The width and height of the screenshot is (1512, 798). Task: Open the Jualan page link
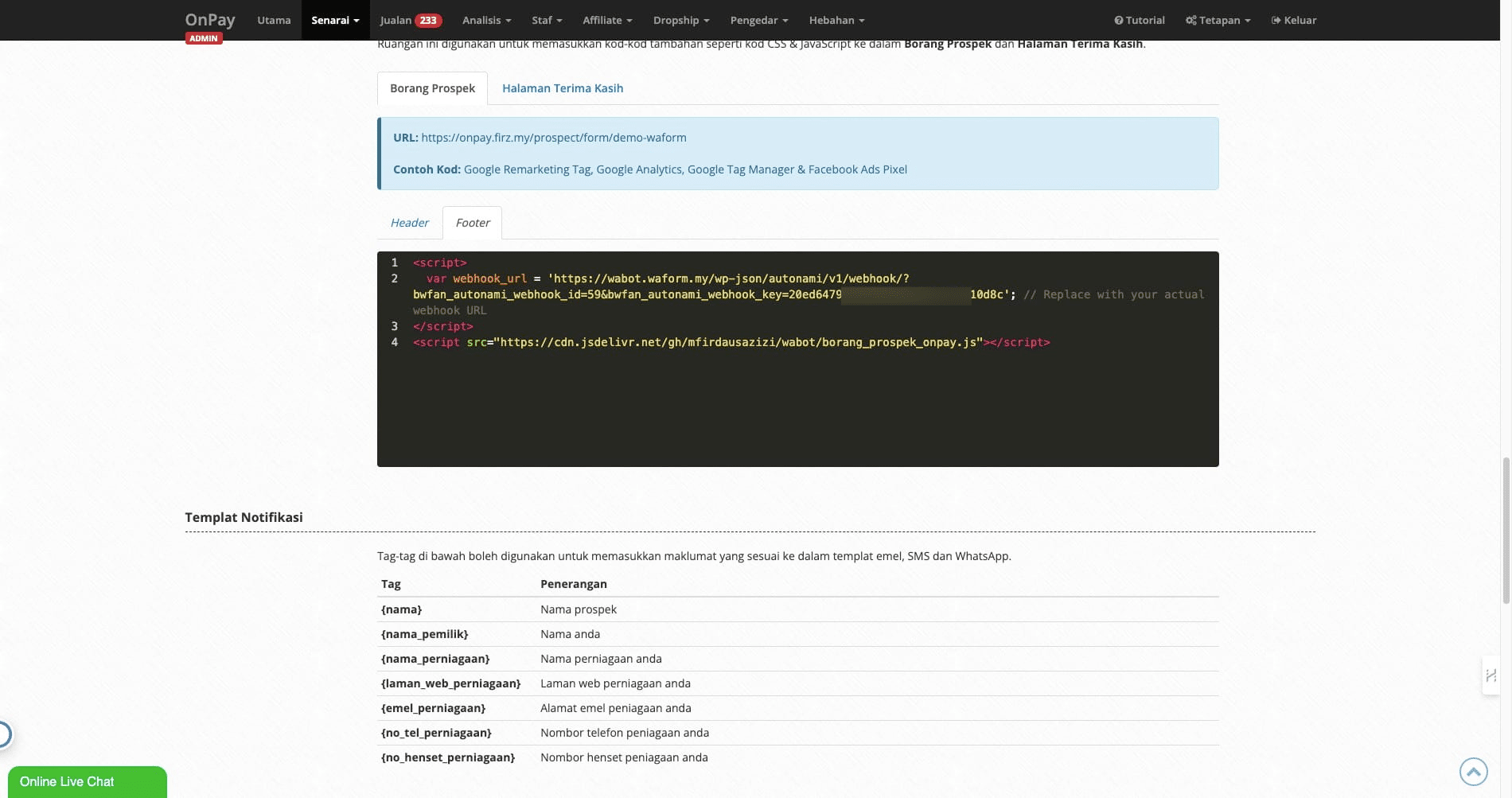pos(396,20)
